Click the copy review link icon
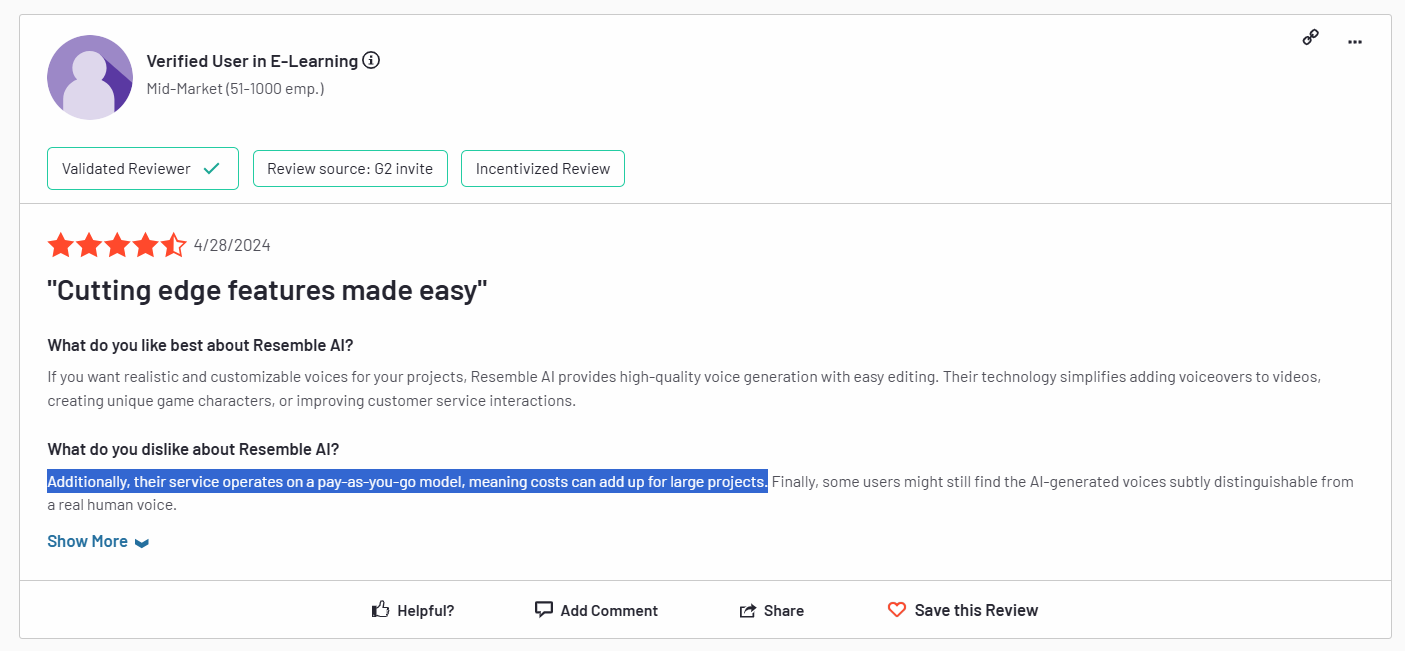 click(x=1310, y=38)
